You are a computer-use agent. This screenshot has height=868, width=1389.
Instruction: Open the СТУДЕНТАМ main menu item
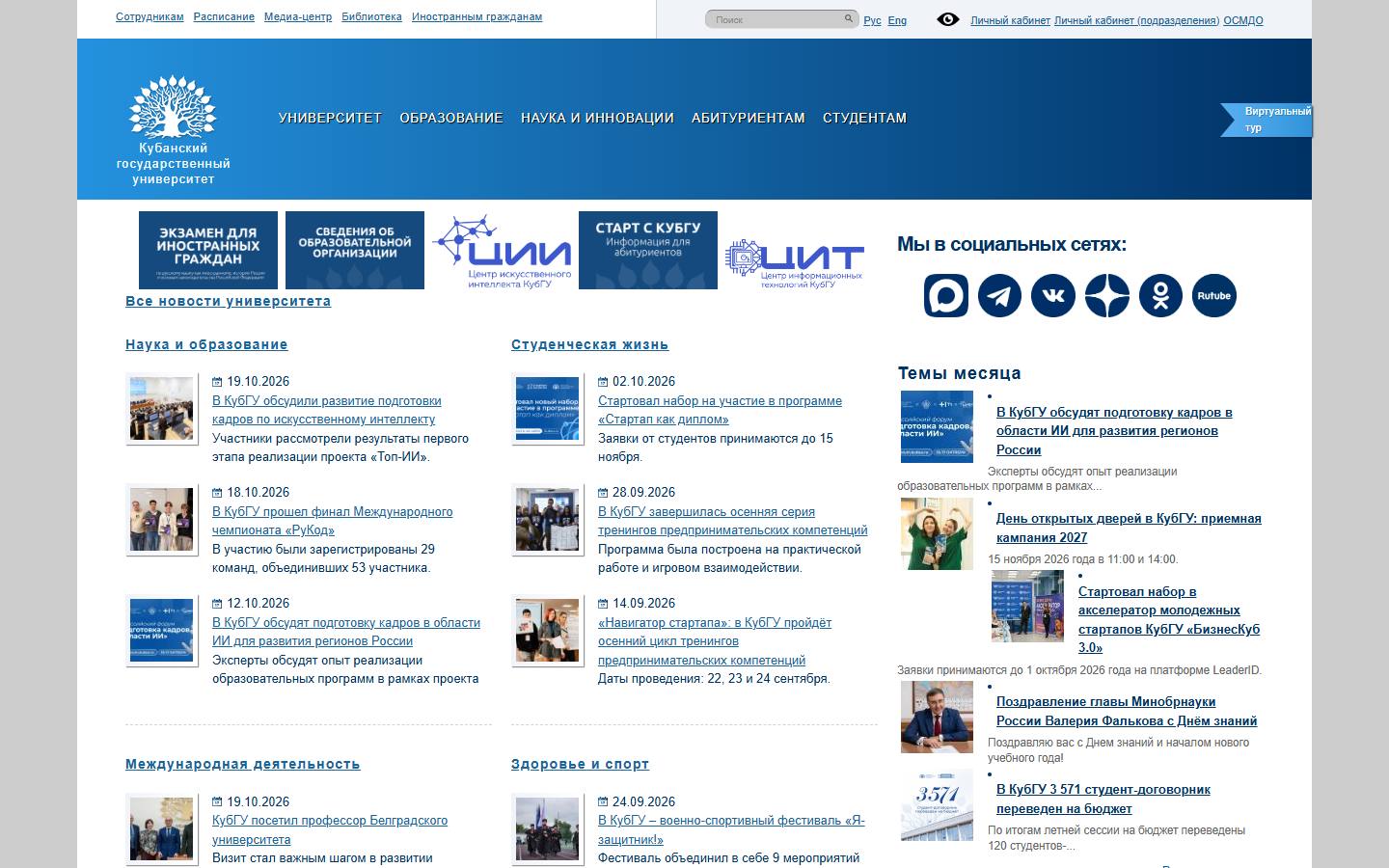[864, 118]
